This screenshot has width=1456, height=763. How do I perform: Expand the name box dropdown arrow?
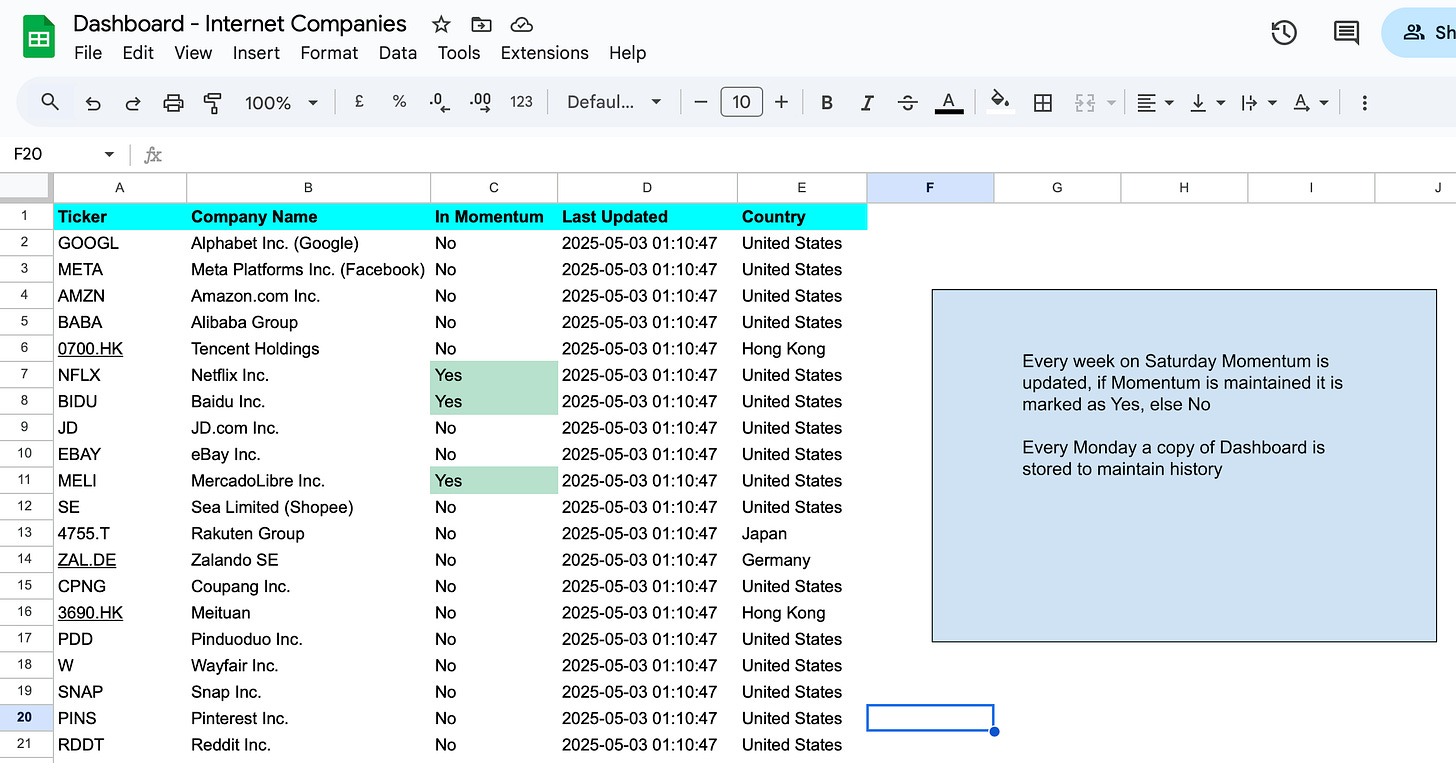point(109,155)
